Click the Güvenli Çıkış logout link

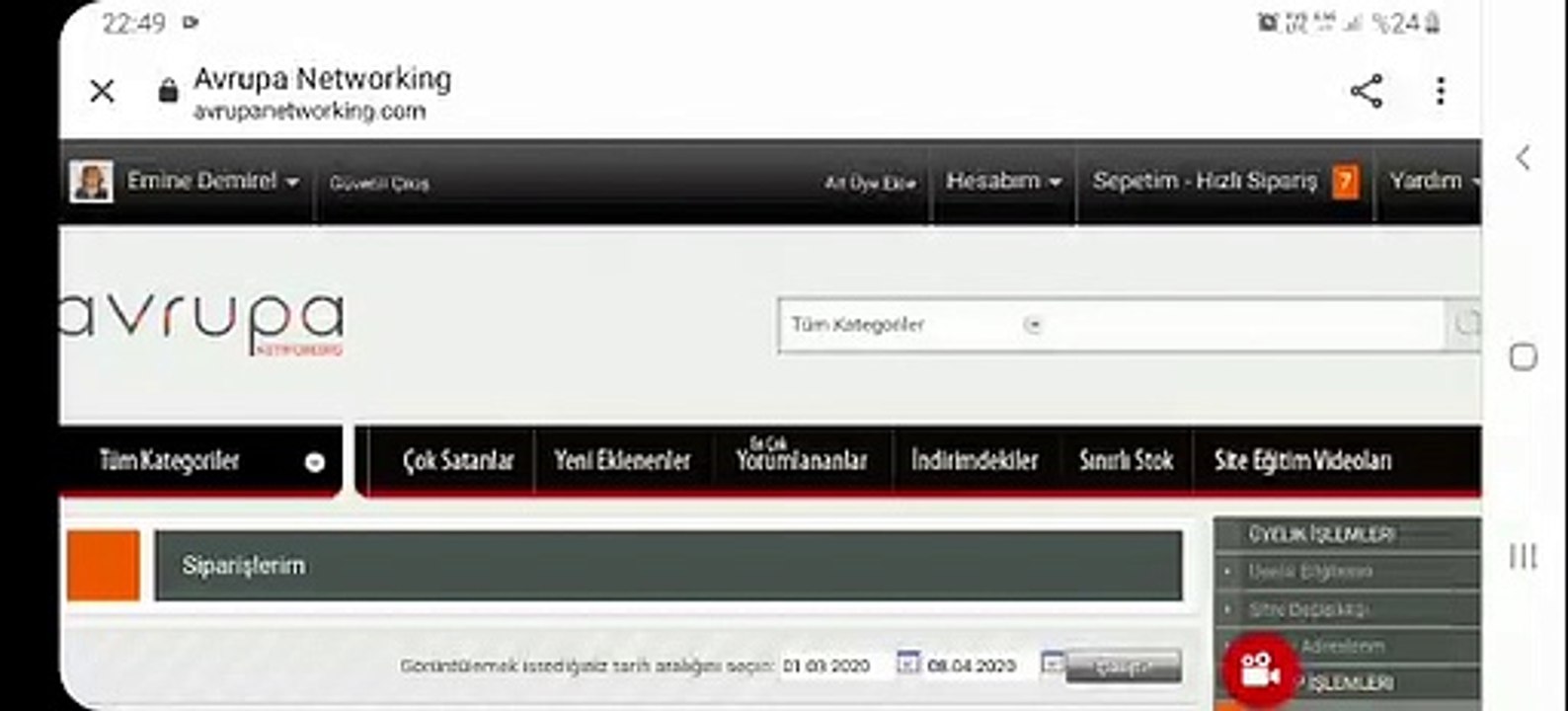(379, 184)
